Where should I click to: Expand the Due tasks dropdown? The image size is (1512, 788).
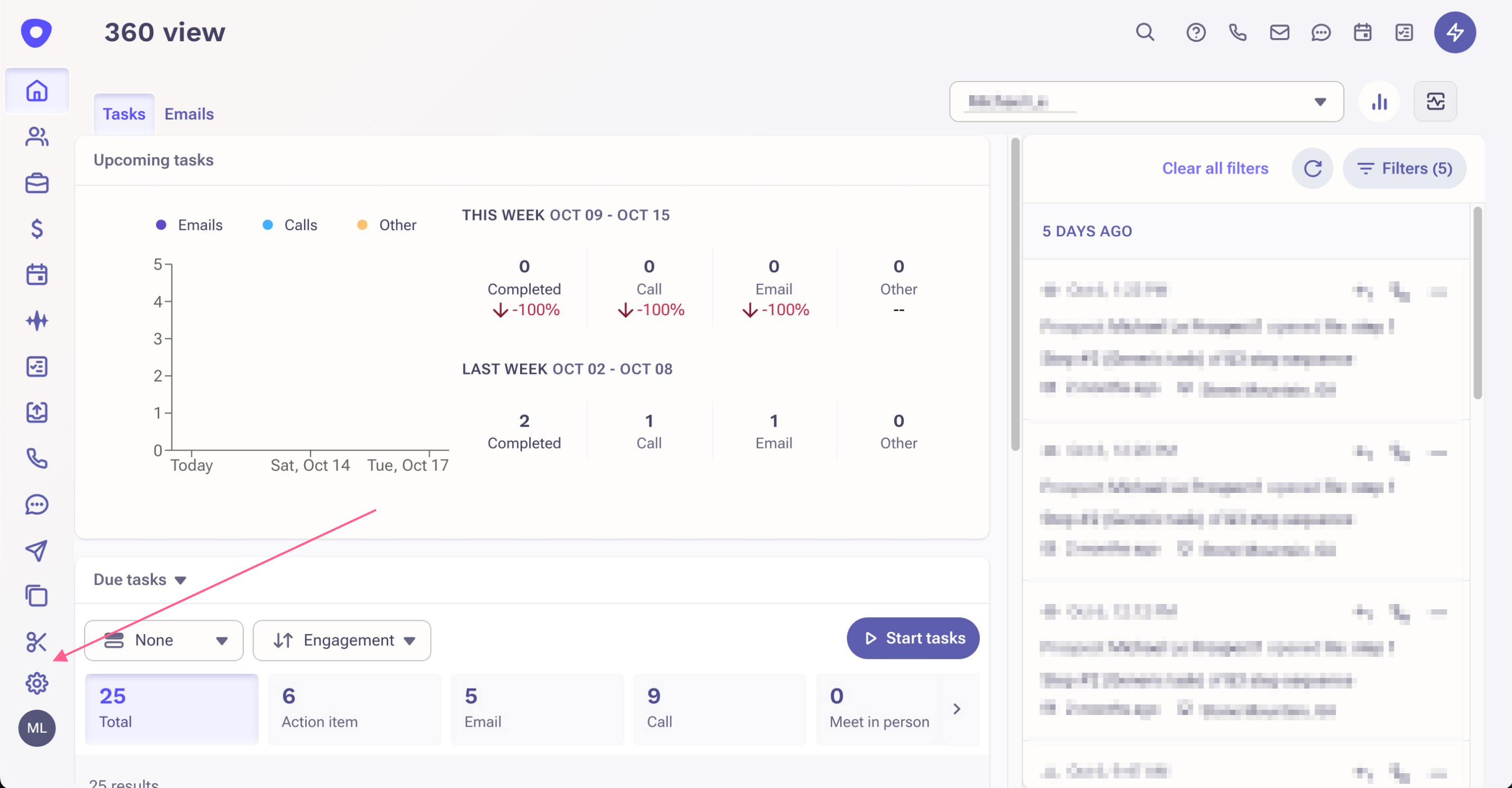tap(140, 580)
